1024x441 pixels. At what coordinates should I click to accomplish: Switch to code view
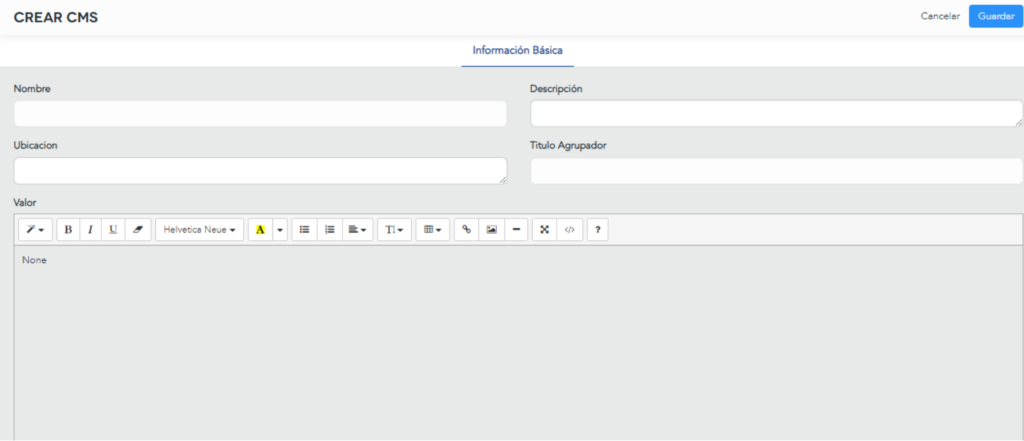point(569,230)
